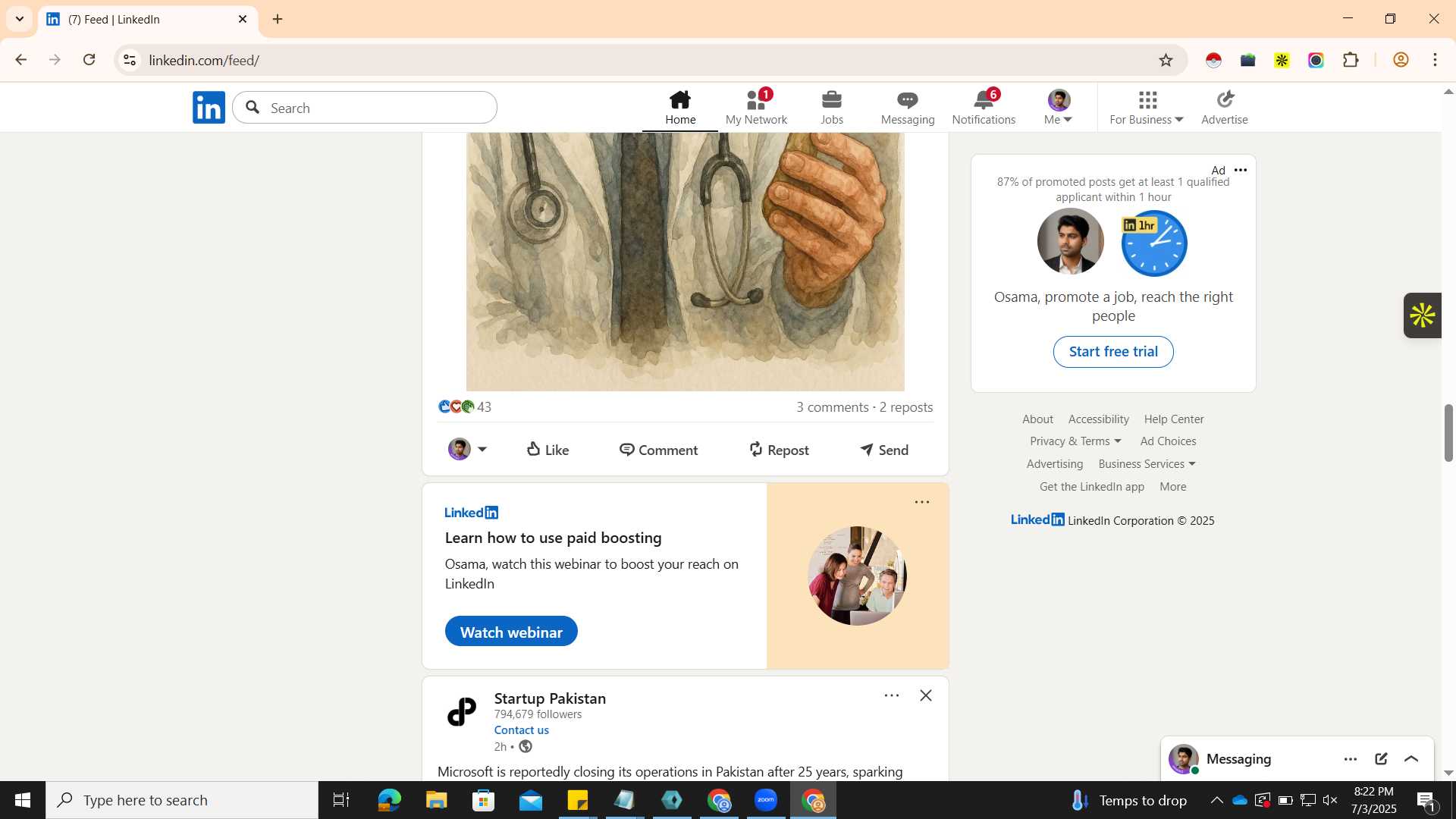
Task: Dismiss the Startup Pakistan post
Action: coord(926,695)
